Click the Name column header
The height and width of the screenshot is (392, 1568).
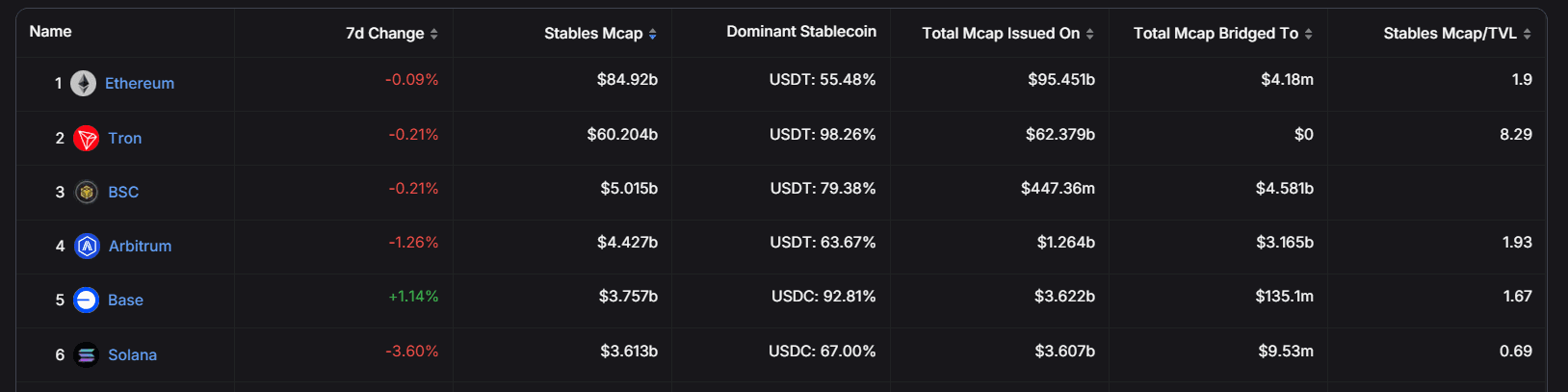(x=51, y=32)
